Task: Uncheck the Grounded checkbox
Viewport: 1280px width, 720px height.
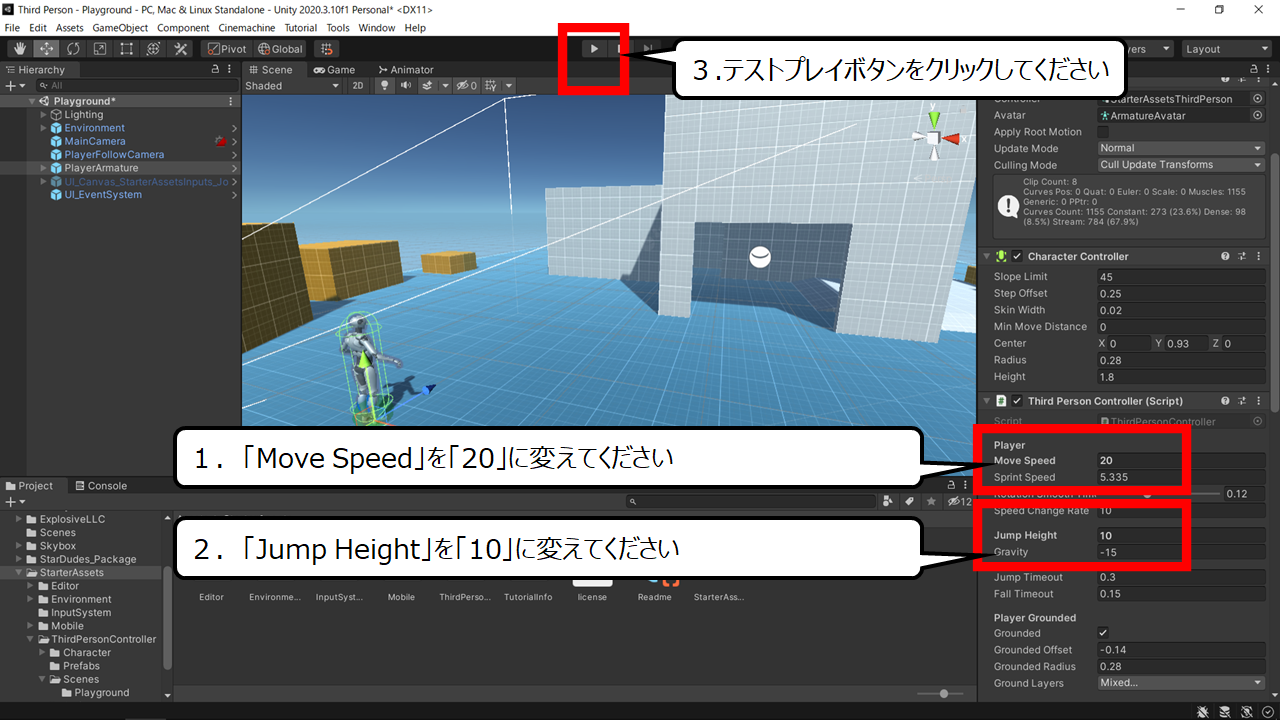Action: point(1103,633)
